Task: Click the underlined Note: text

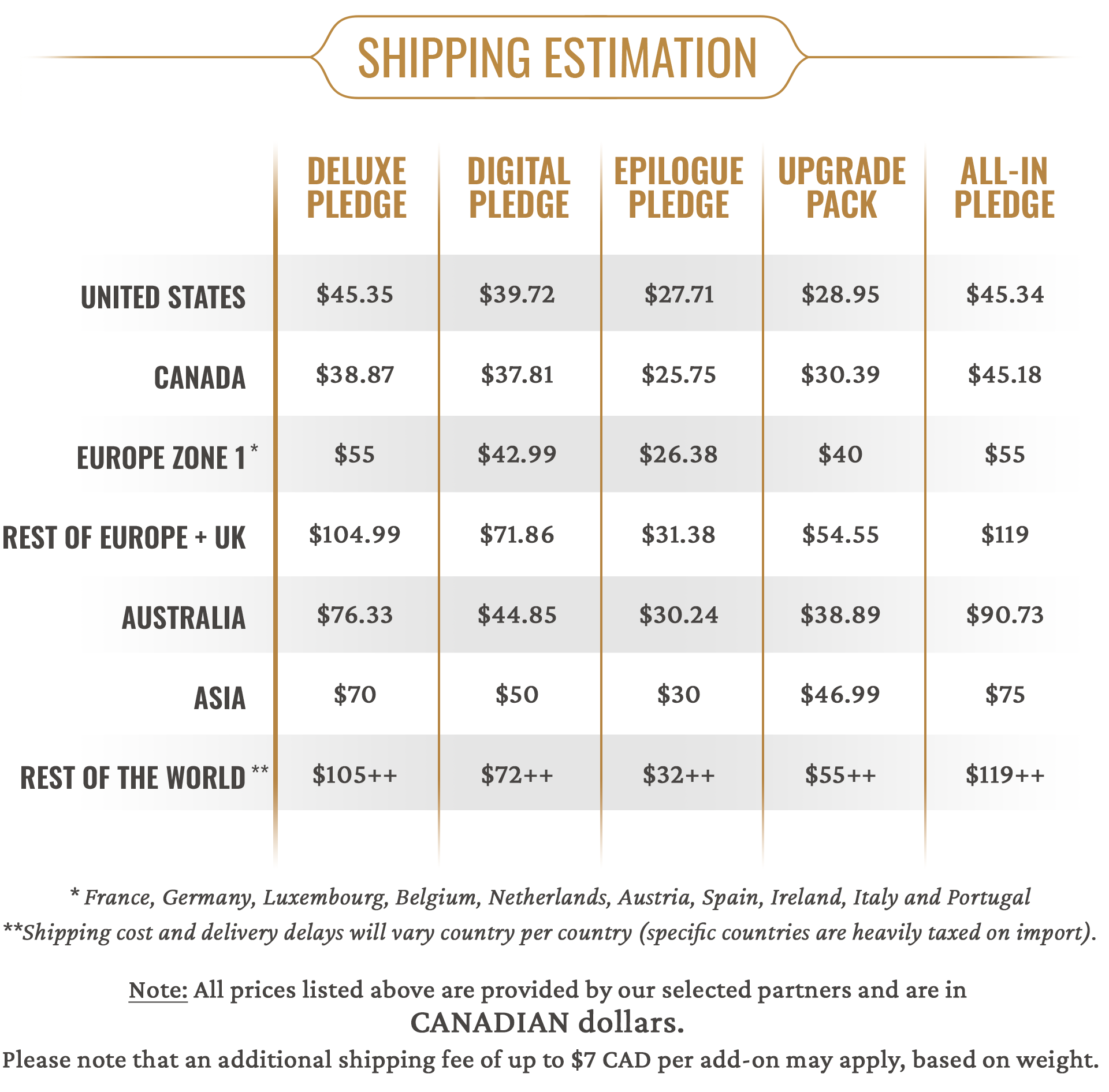Action: [158, 989]
